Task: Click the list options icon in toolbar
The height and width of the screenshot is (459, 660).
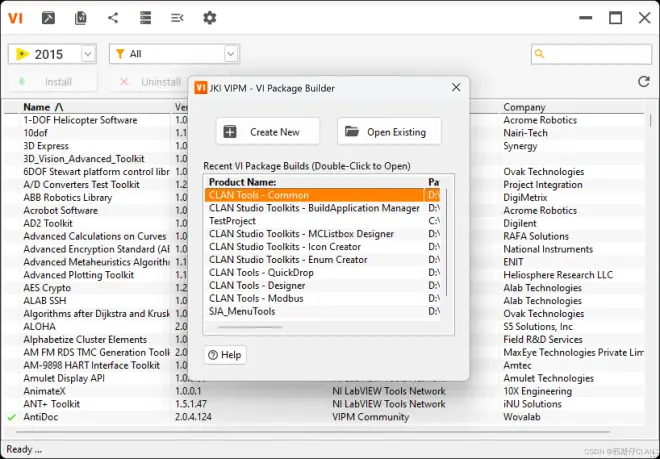Action: [x=177, y=18]
